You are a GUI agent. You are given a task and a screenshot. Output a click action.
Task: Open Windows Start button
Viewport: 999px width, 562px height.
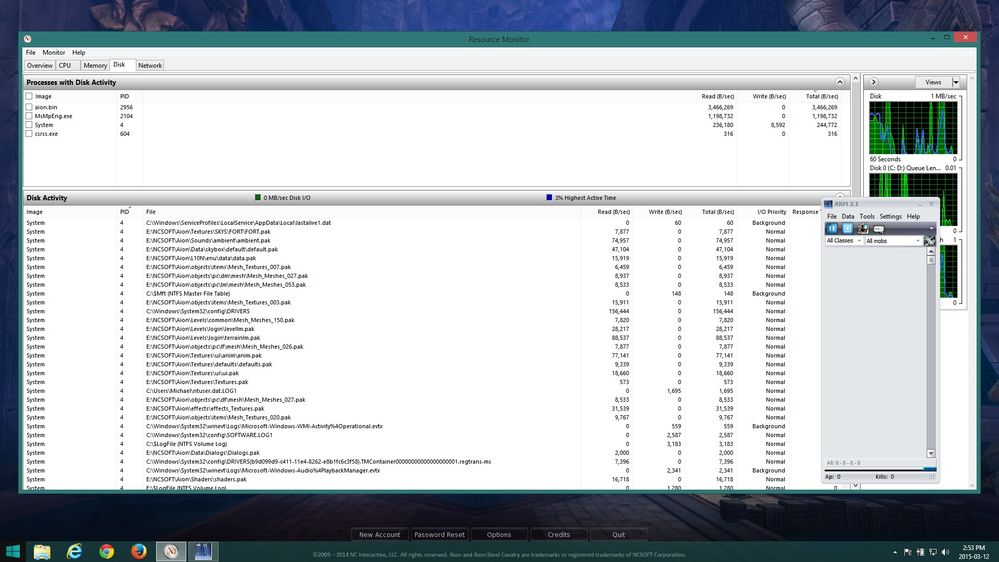(13, 551)
